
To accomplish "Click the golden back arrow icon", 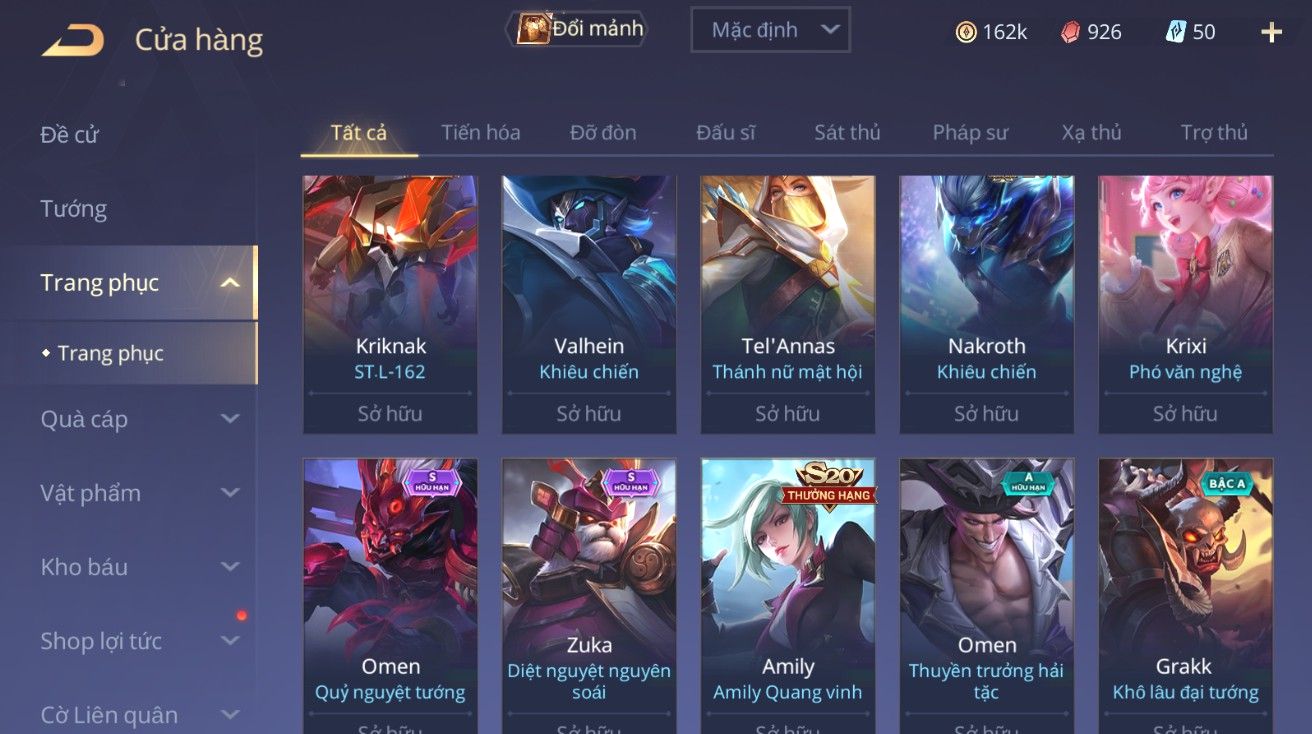I will pos(72,40).
